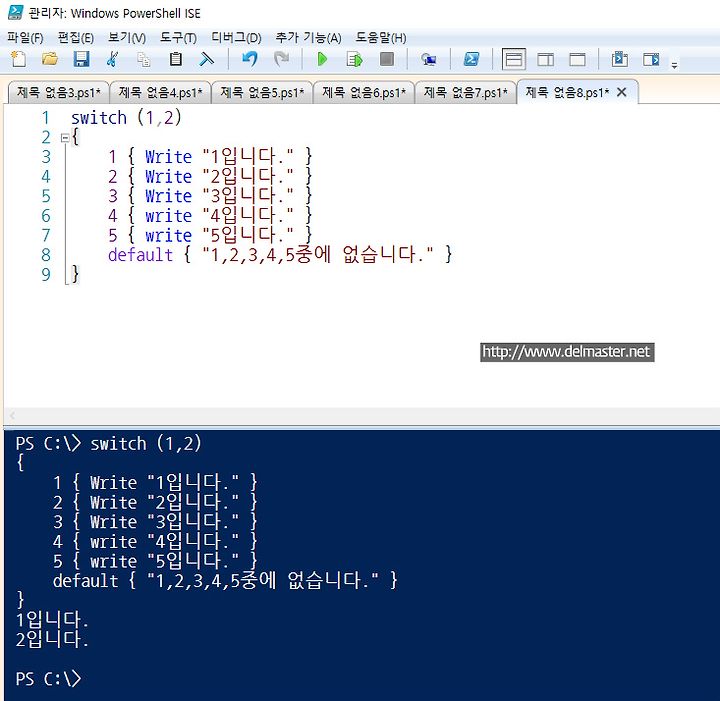Screen dimensions: 720x701
Task: Click write command on editor line 6
Action: tap(169, 216)
